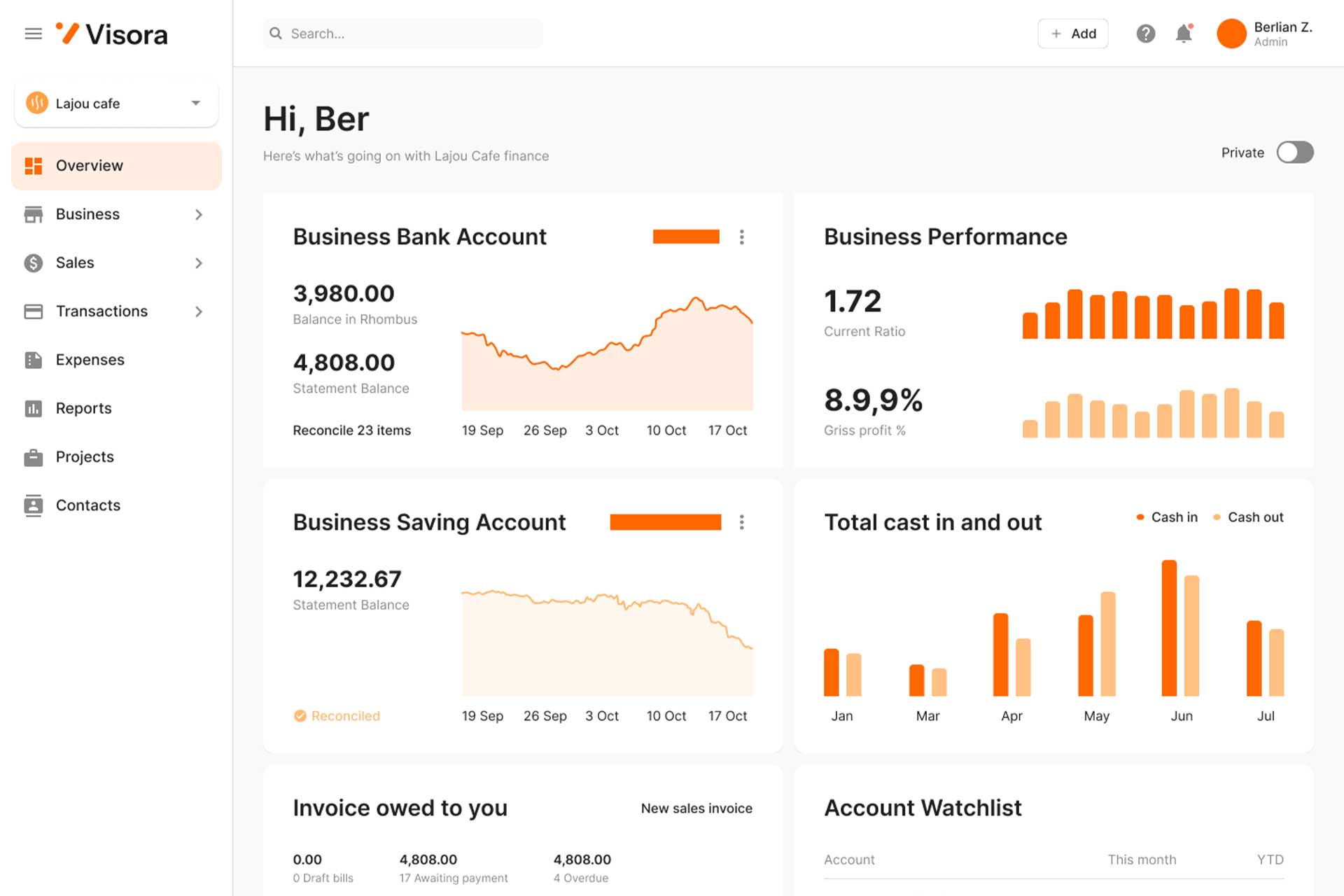The image size is (1344, 896).
Task: Toggle Cash in legend item
Action: click(x=1167, y=517)
